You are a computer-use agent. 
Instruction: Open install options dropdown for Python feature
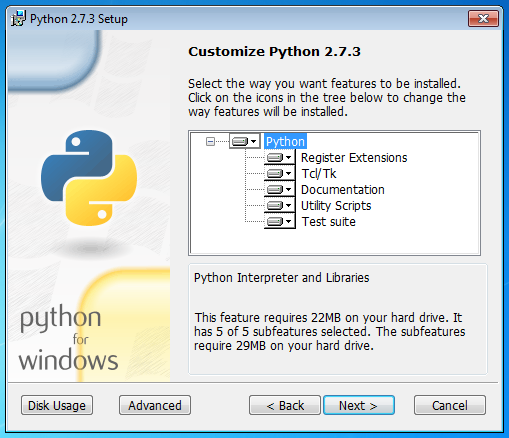[x=245, y=141]
